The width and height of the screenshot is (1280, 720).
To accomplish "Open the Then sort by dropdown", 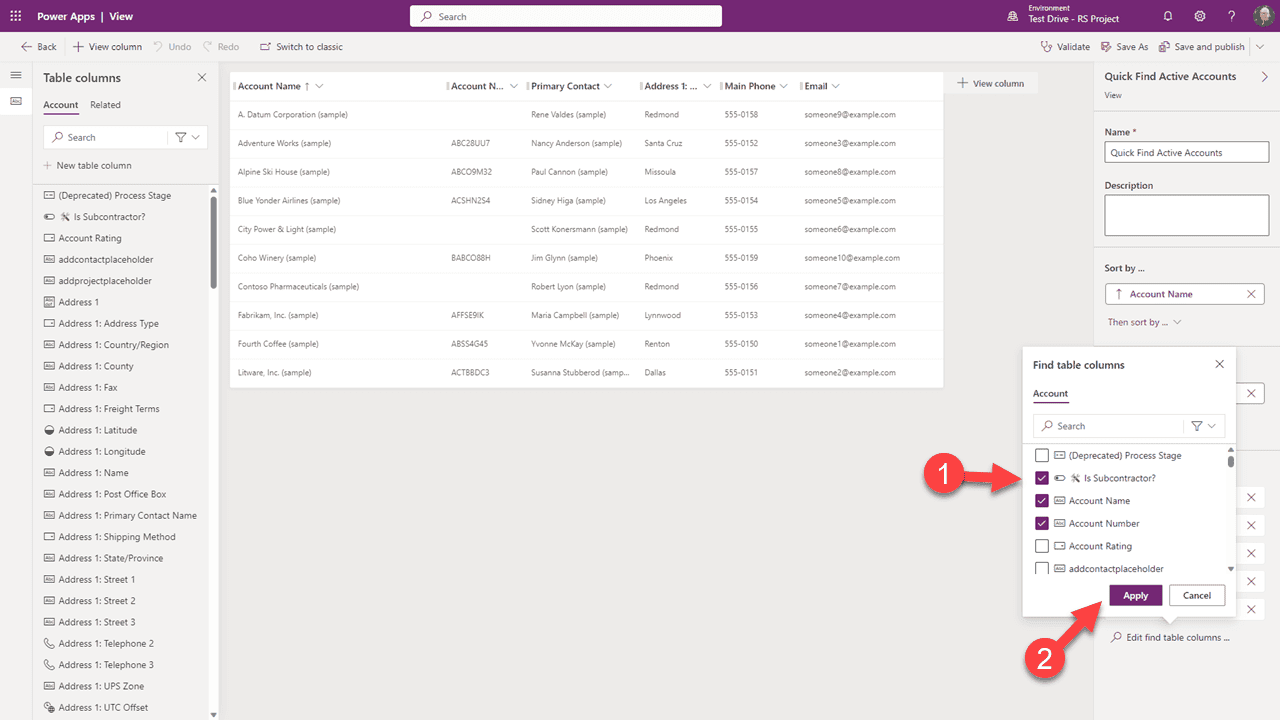I will coord(1144,322).
